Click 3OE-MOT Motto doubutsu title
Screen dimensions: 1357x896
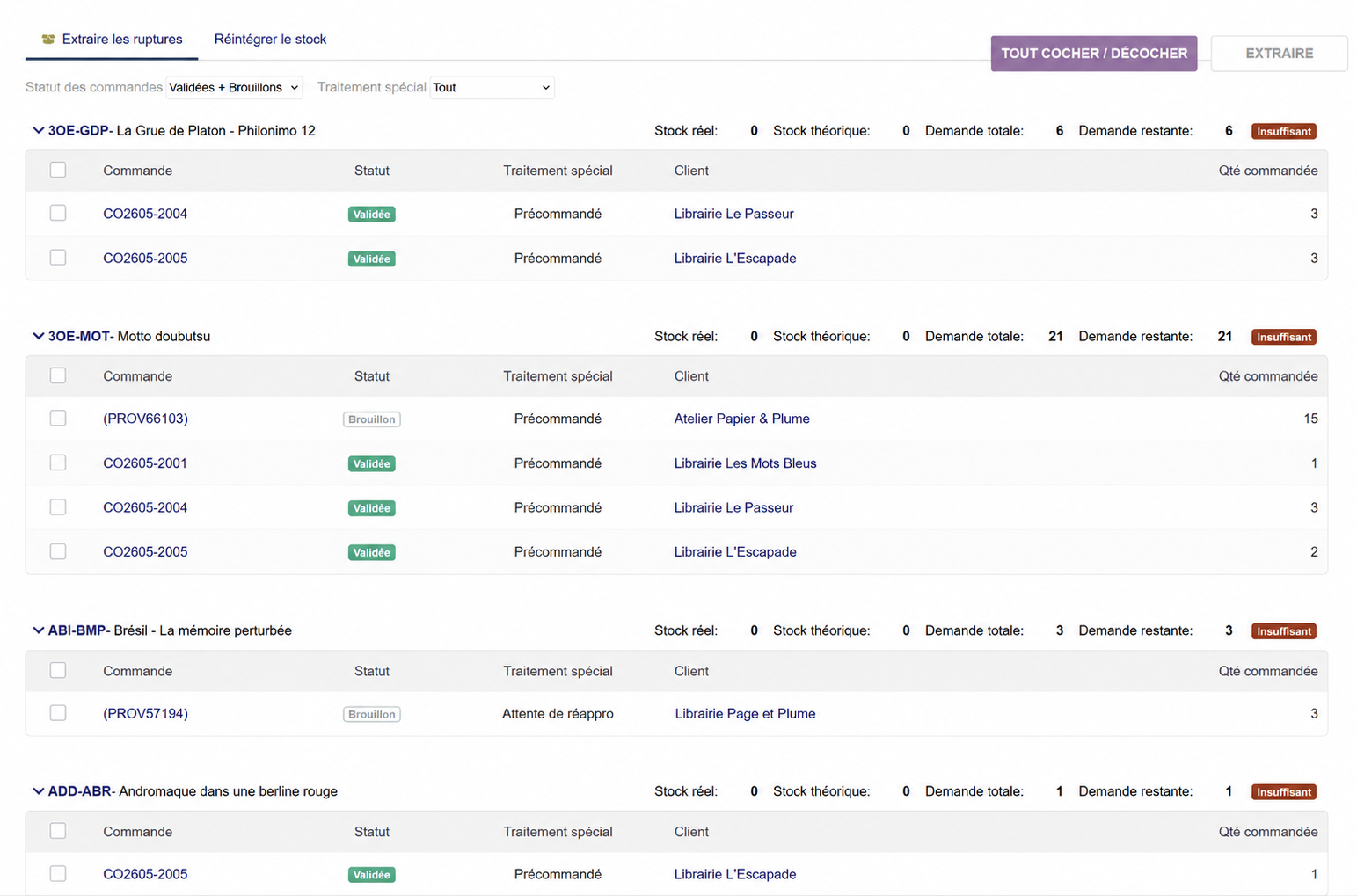[129, 336]
